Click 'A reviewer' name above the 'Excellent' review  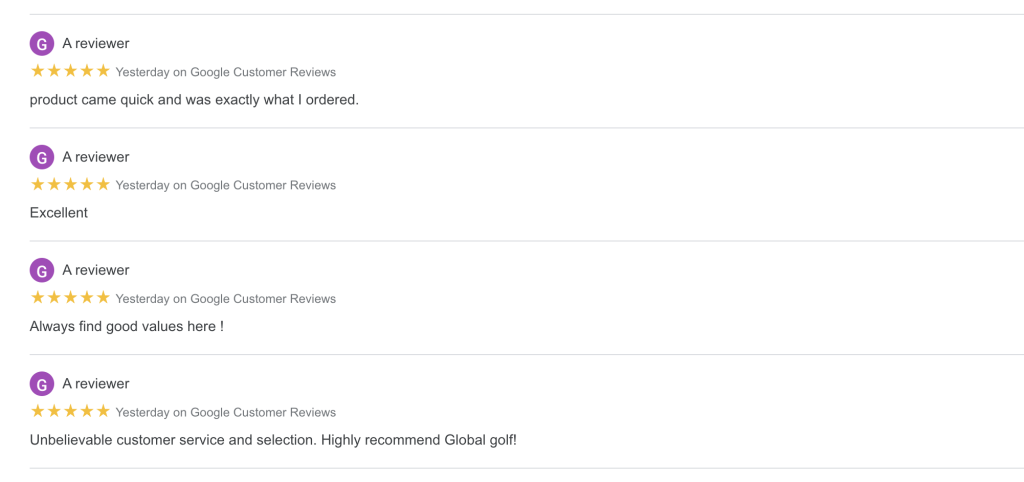tap(96, 157)
